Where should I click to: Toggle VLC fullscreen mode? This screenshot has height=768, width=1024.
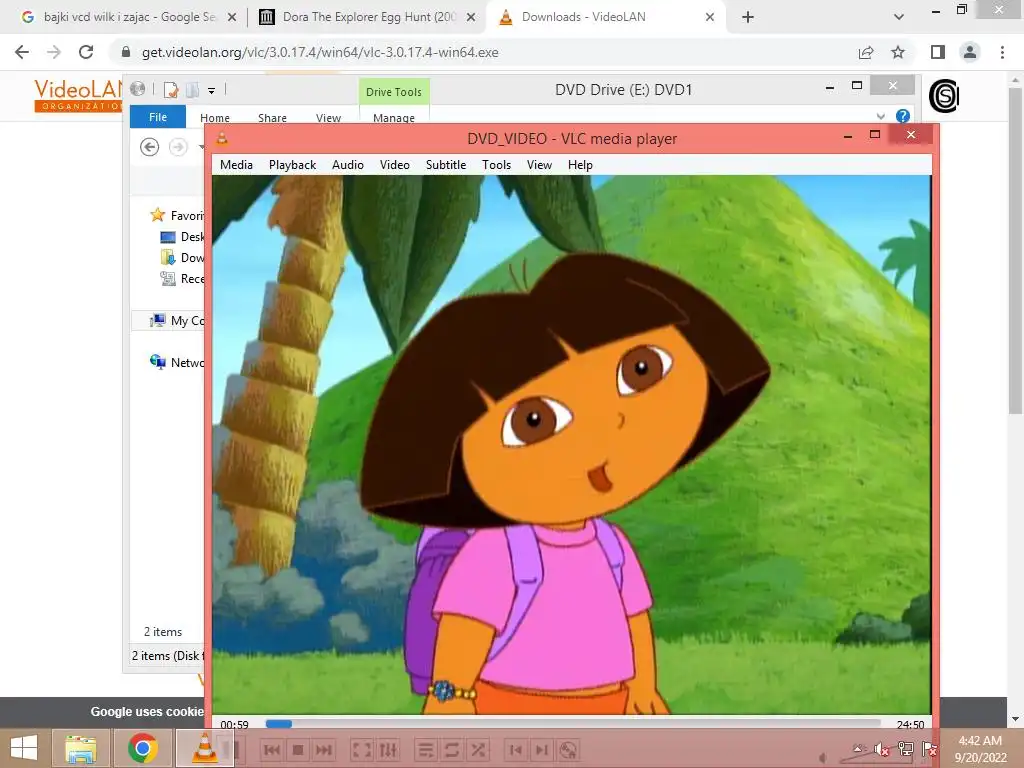(x=361, y=750)
